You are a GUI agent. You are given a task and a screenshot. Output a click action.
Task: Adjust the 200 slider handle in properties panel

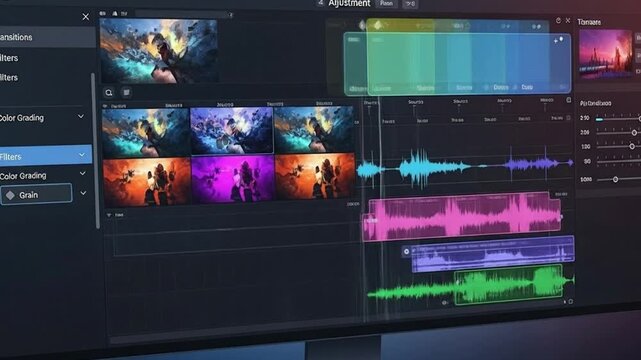(x=634, y=133)
